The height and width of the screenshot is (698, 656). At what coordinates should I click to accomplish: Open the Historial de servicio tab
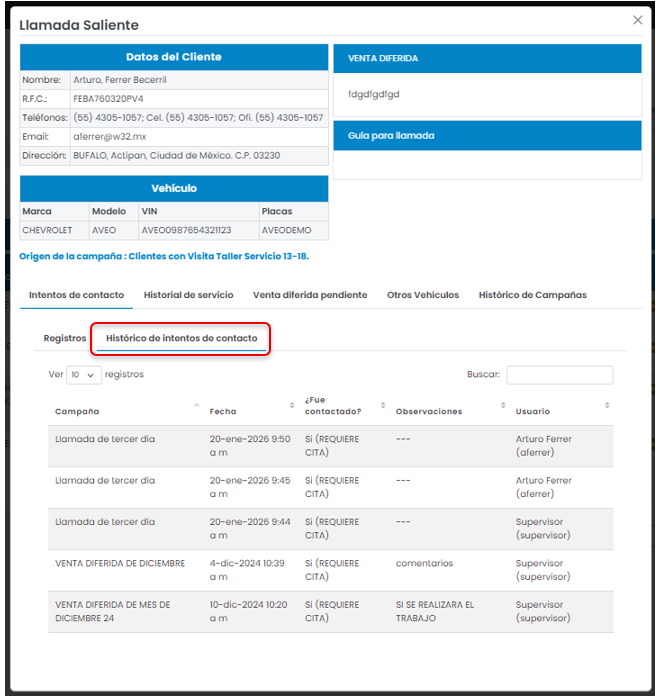pos(188,295)
